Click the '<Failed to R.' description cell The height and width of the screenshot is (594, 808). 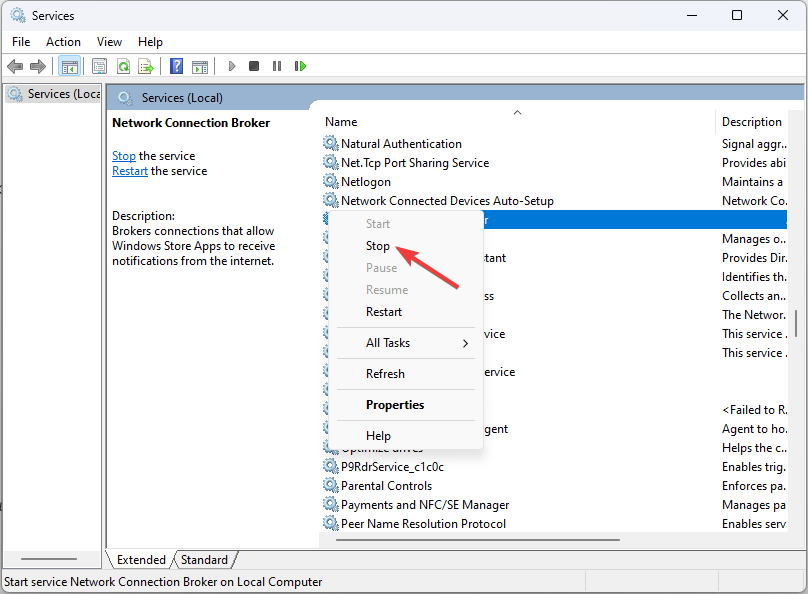(x=754, y=410)
